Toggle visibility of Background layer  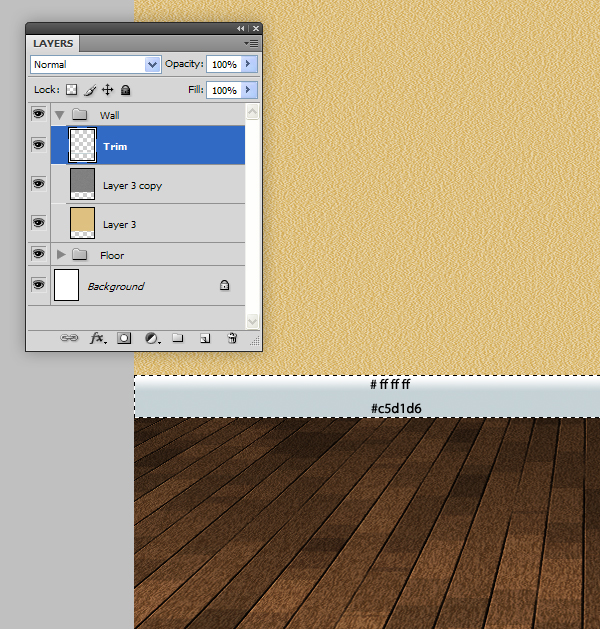38,286
